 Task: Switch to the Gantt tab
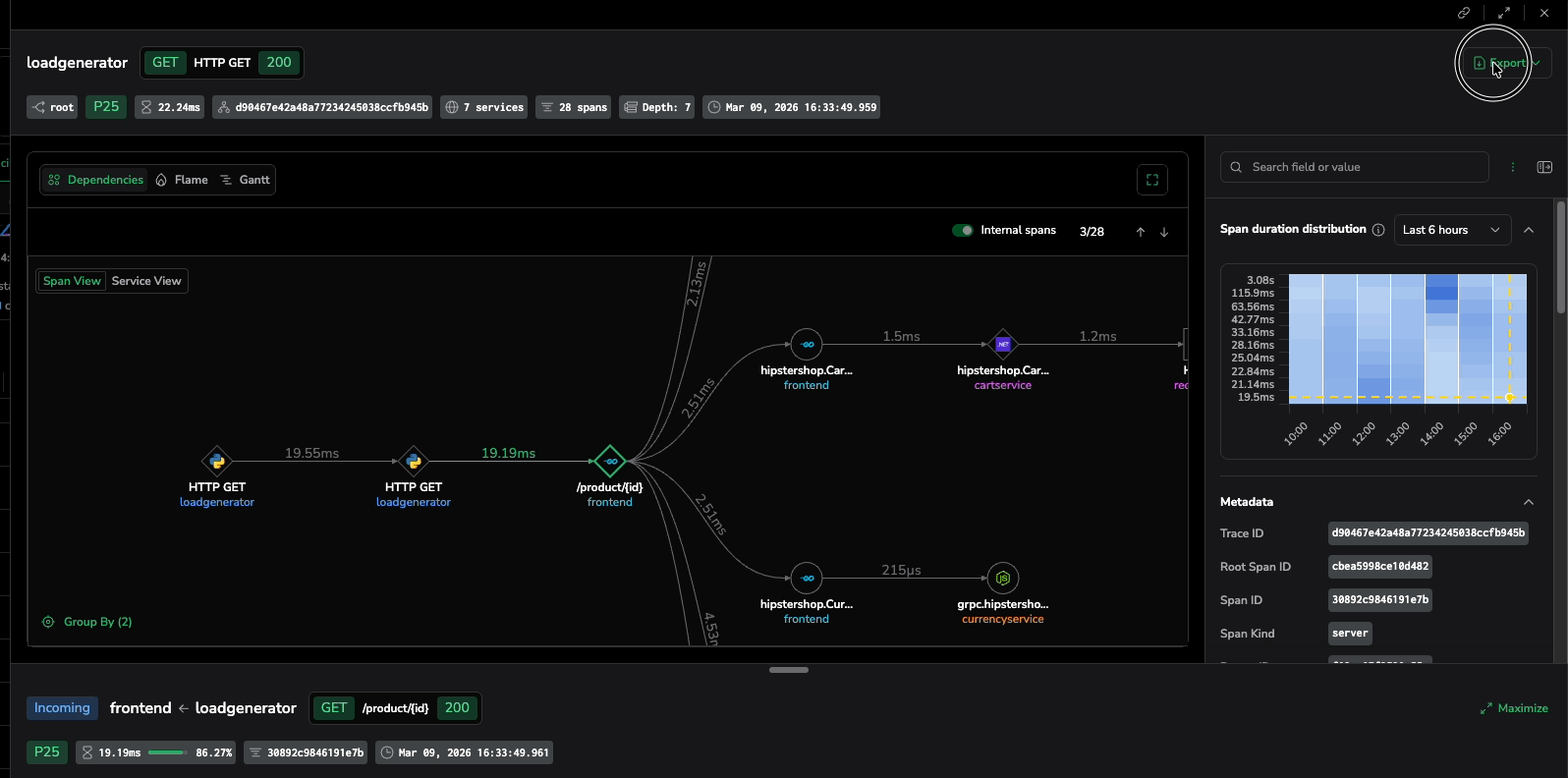coord(246,180)
